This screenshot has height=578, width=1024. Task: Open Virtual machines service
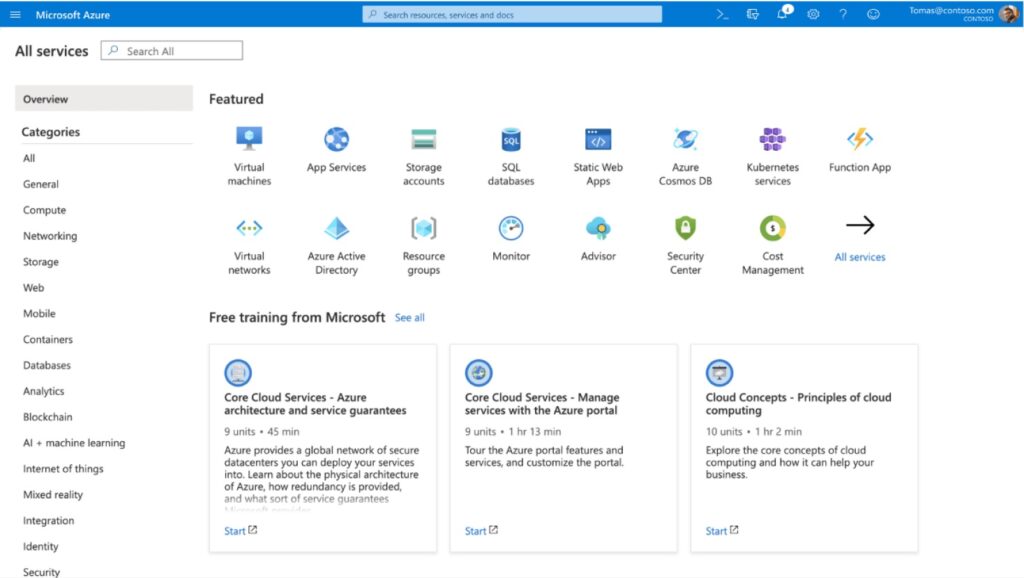[x=249, y=156]
